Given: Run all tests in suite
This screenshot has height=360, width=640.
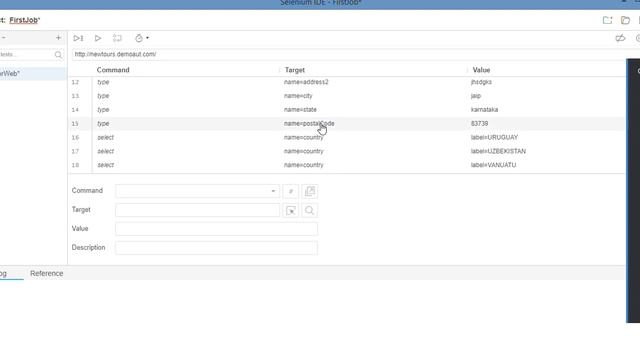Looking at the screenshot, I should [x=78, y=38].
